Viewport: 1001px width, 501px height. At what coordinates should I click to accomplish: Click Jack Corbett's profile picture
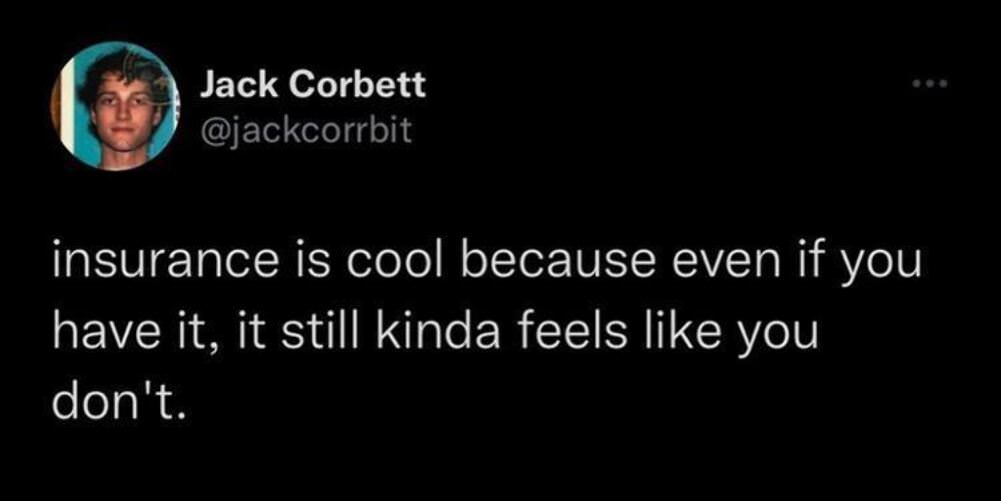[x=111, y=105]
